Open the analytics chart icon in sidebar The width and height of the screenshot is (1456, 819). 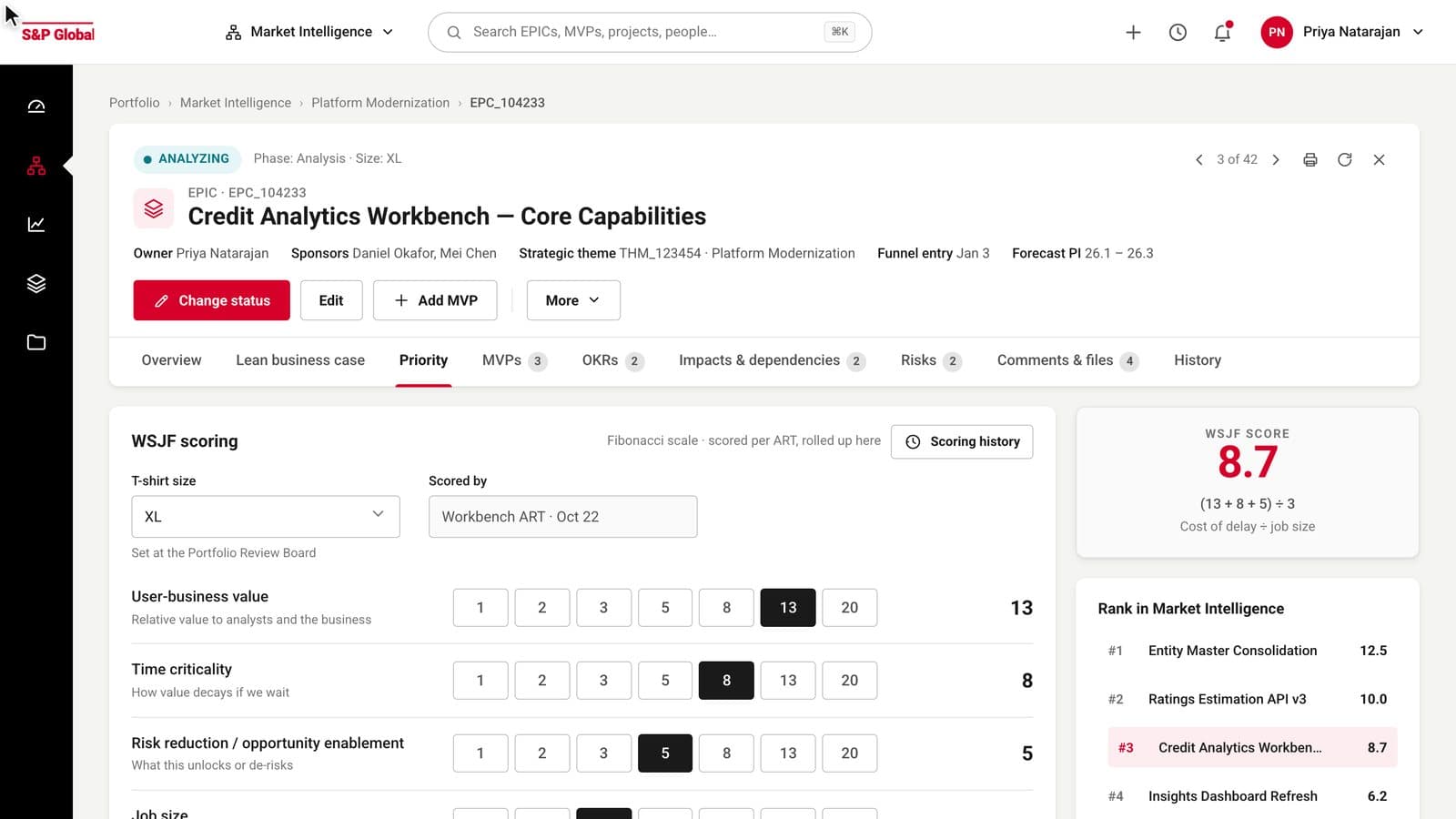pyautogui.click(x=36, y=224)
